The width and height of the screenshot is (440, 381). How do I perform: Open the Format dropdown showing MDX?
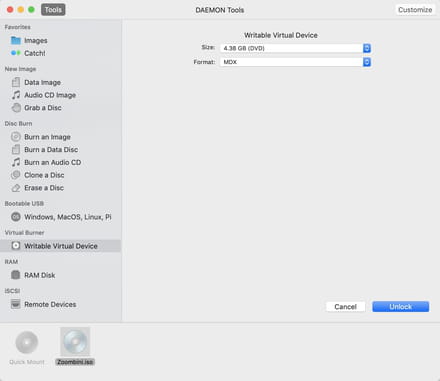(295, 62)
